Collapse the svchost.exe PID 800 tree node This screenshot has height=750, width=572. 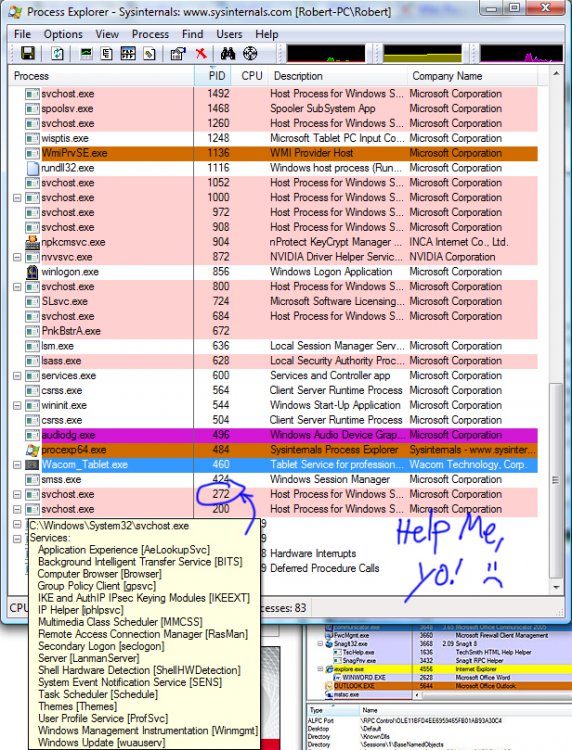(x=17, y=287)
